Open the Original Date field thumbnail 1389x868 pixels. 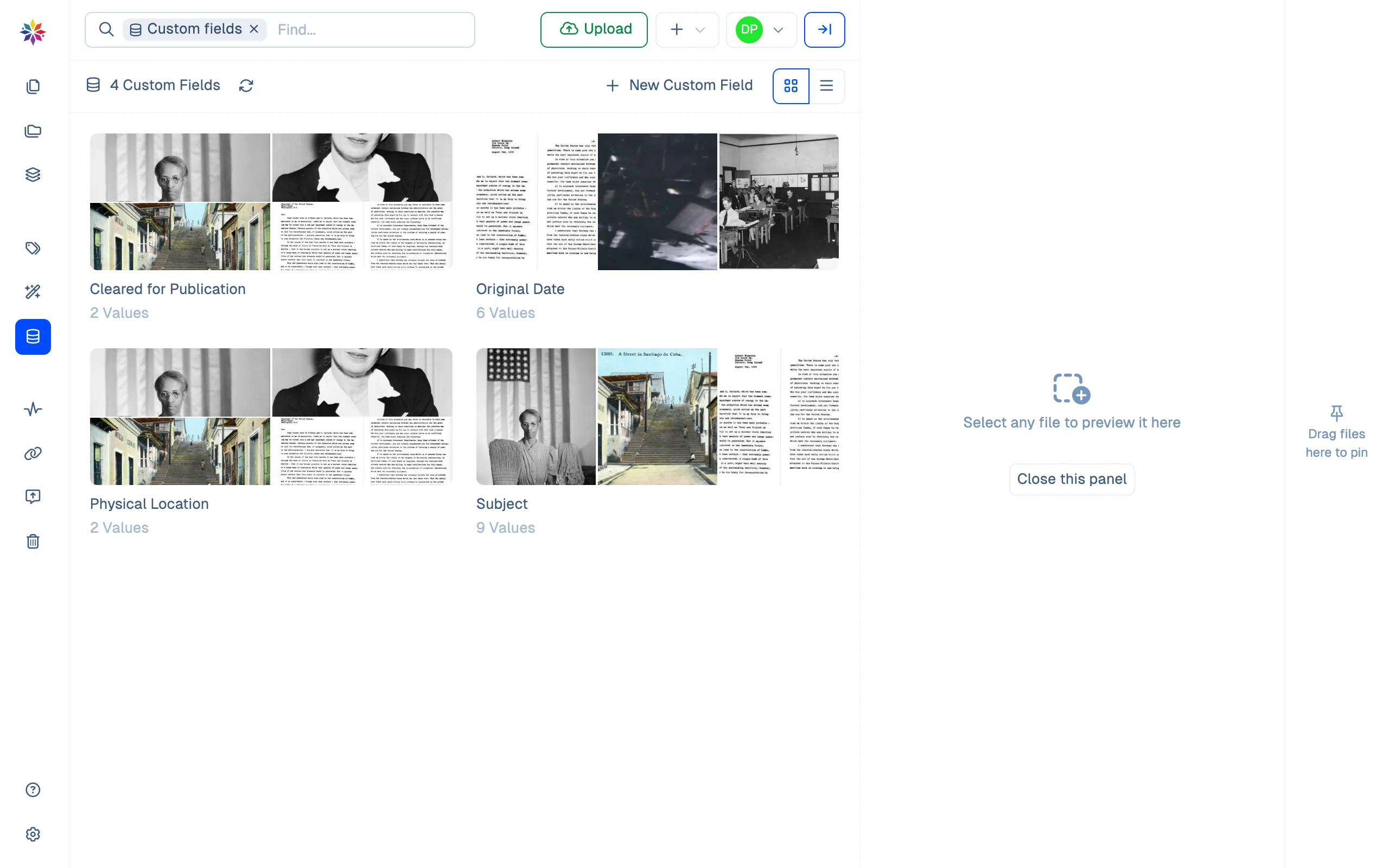coord(657,201)
